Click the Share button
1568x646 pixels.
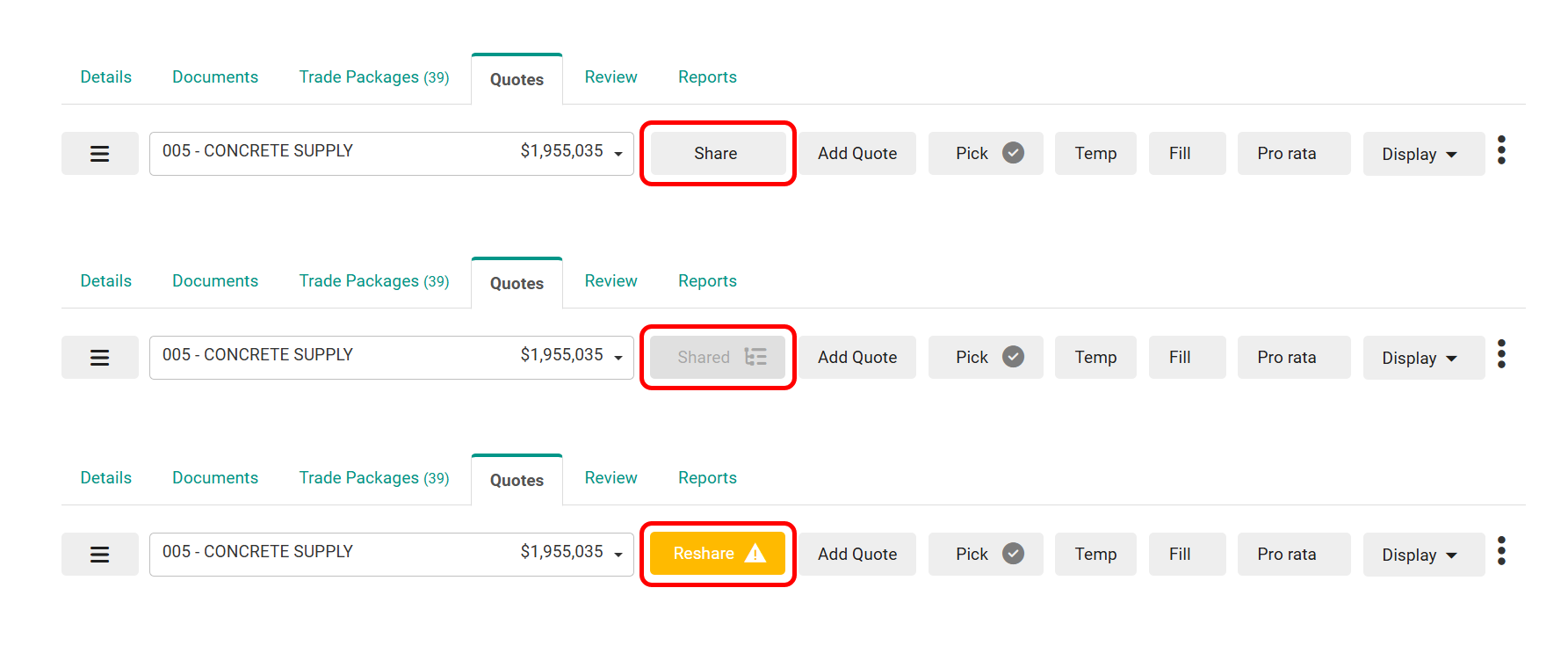tap(717, 154)
